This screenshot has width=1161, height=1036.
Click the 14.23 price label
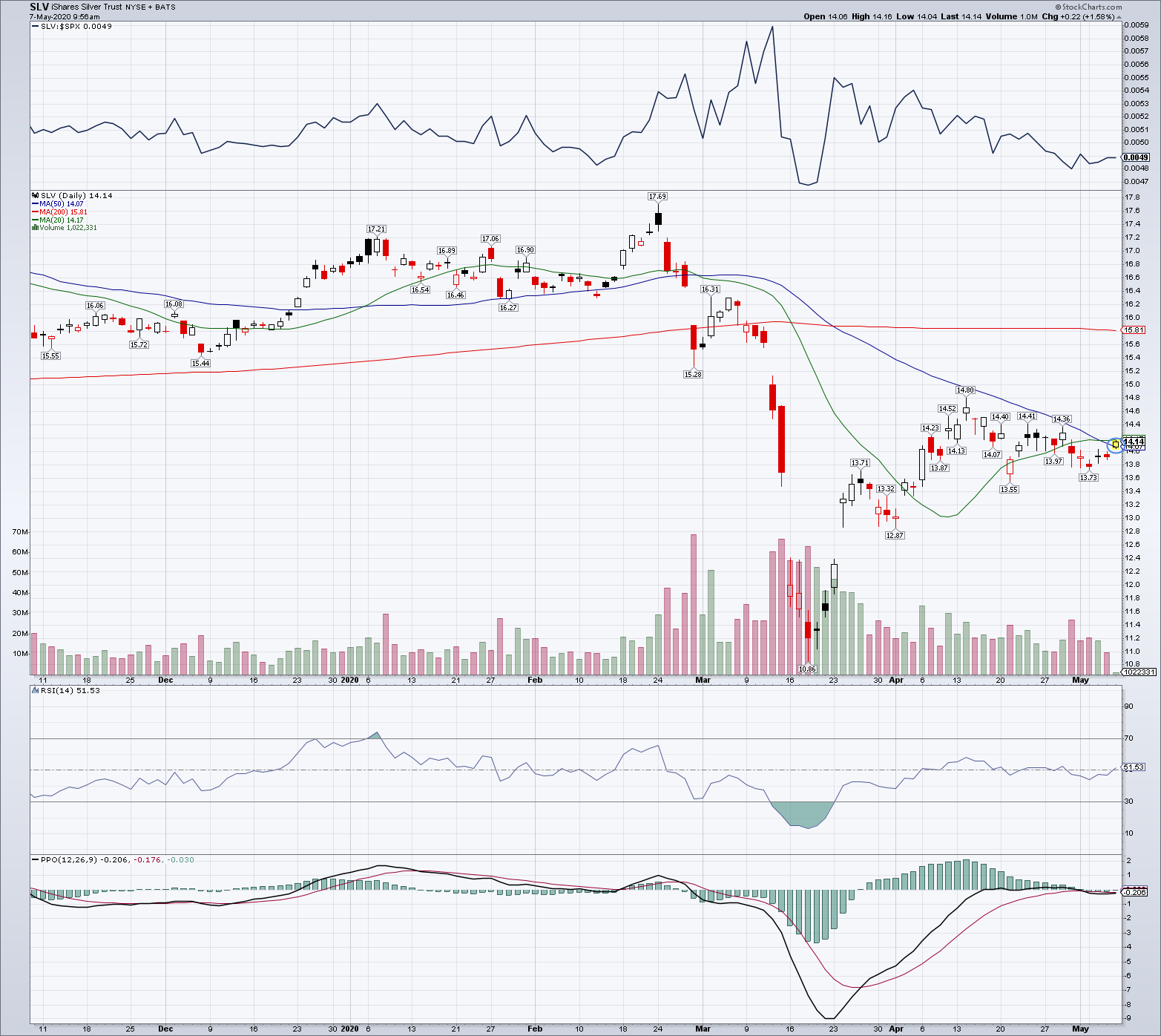[x=930, y=428]
